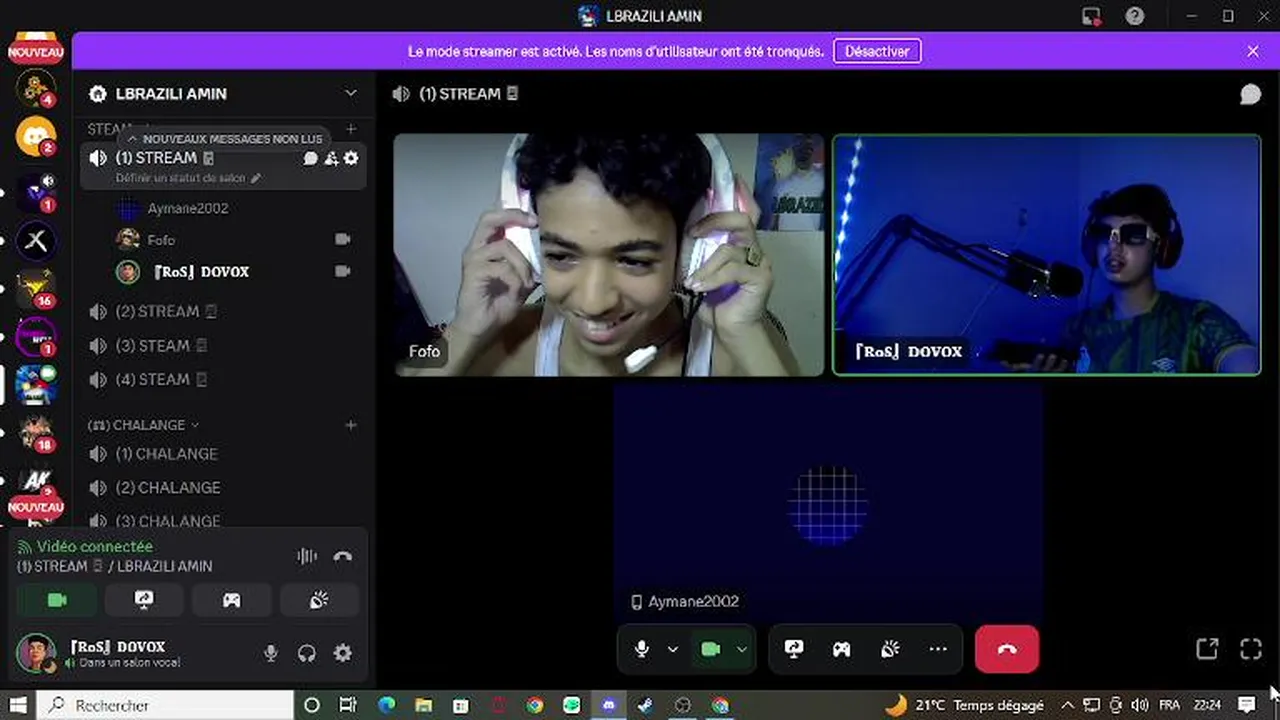The height and width of the screenshot is (720, 1280).
Task: Invite people to (1) STREAM channel
Action: coord(331,158)
